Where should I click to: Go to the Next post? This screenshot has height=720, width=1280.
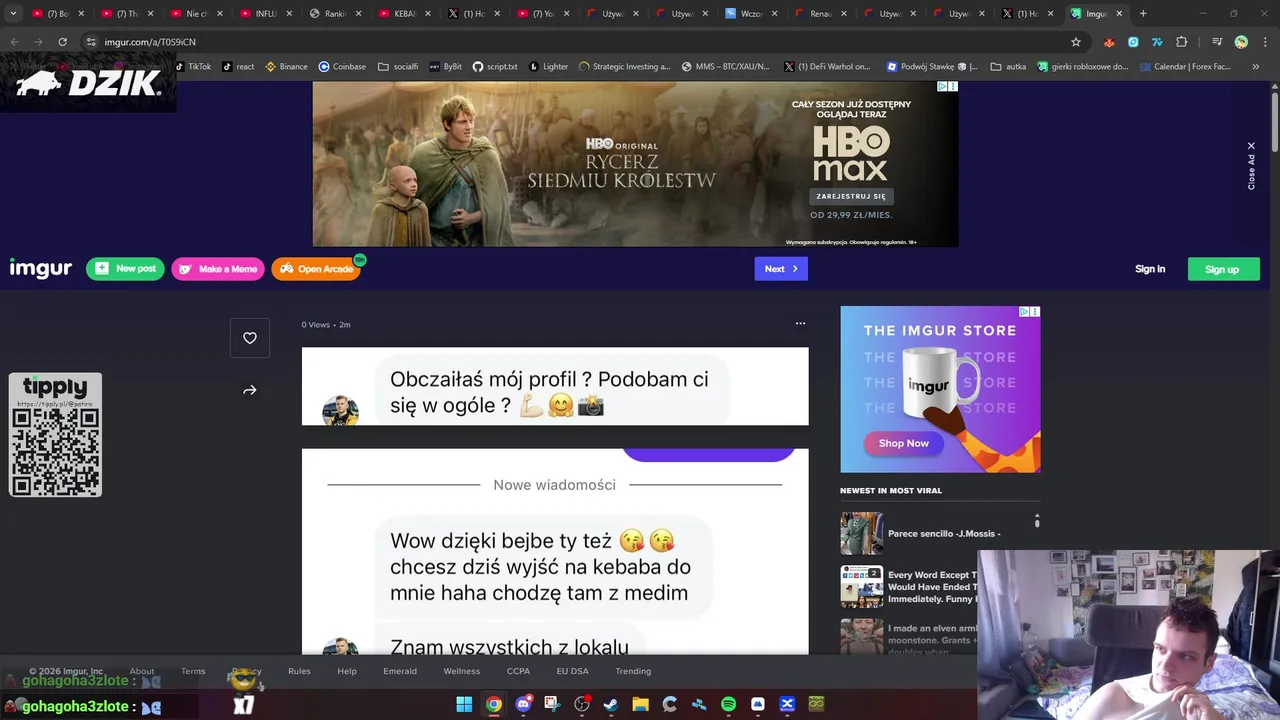[781, 269]
